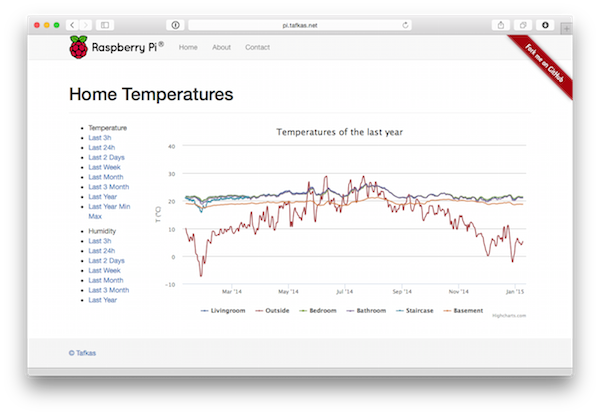Viewport: 600px width, 415px height.
Task: Open Humidity Last Year link
Action: pos(103,300)
